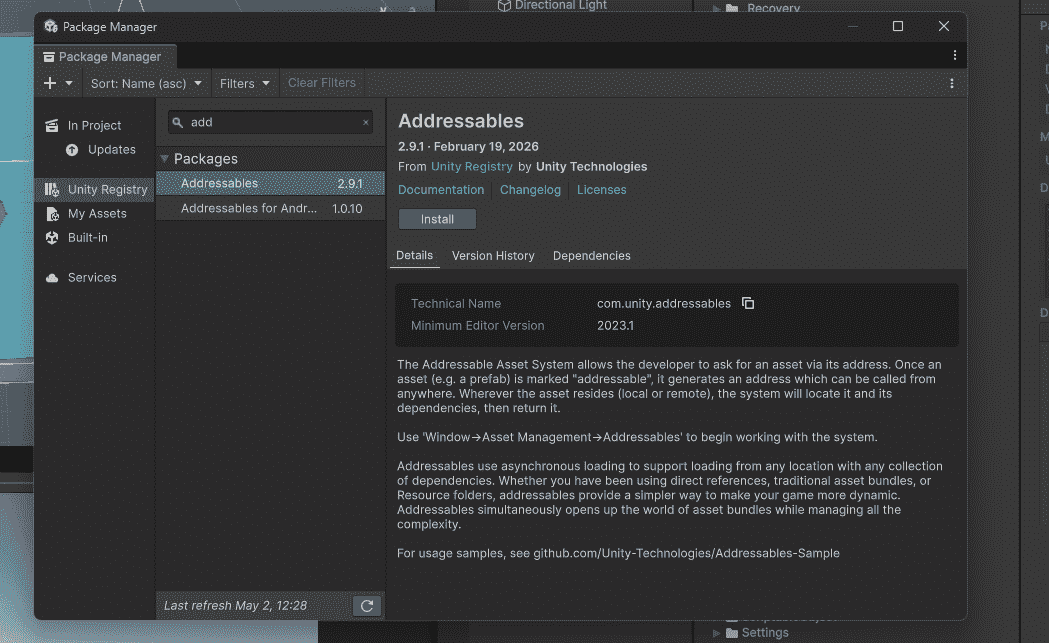Open the Changelog link

(531, 189)
